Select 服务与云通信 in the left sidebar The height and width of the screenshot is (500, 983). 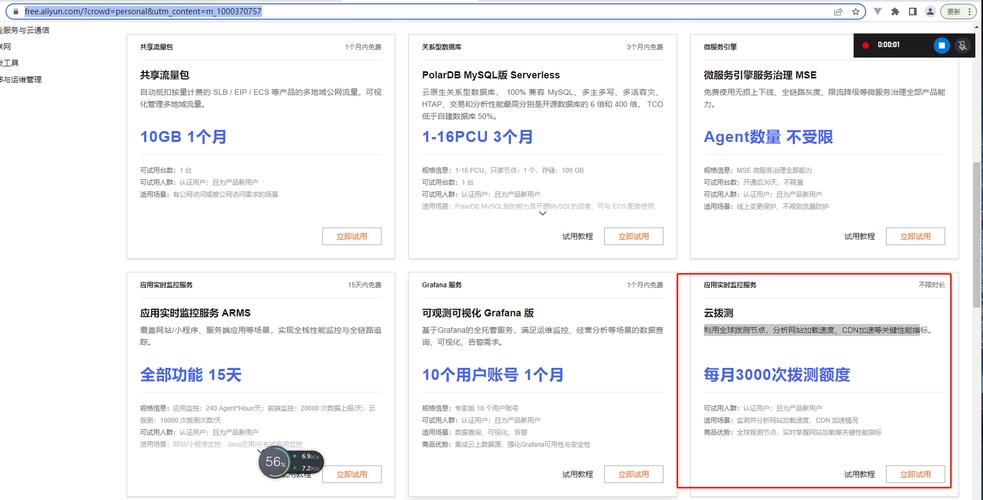point(24,30)
